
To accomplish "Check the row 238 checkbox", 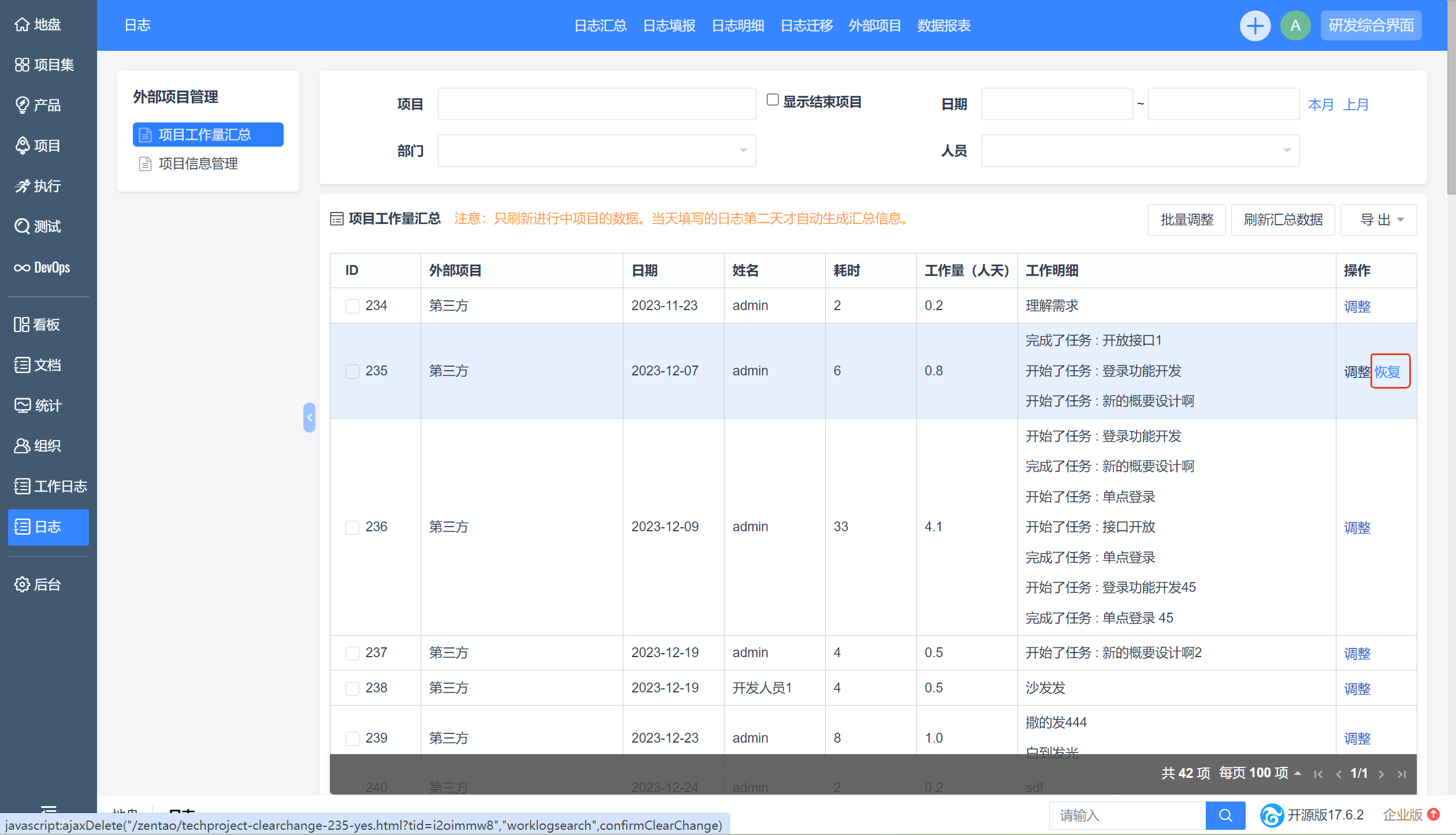I will (352, 688).
